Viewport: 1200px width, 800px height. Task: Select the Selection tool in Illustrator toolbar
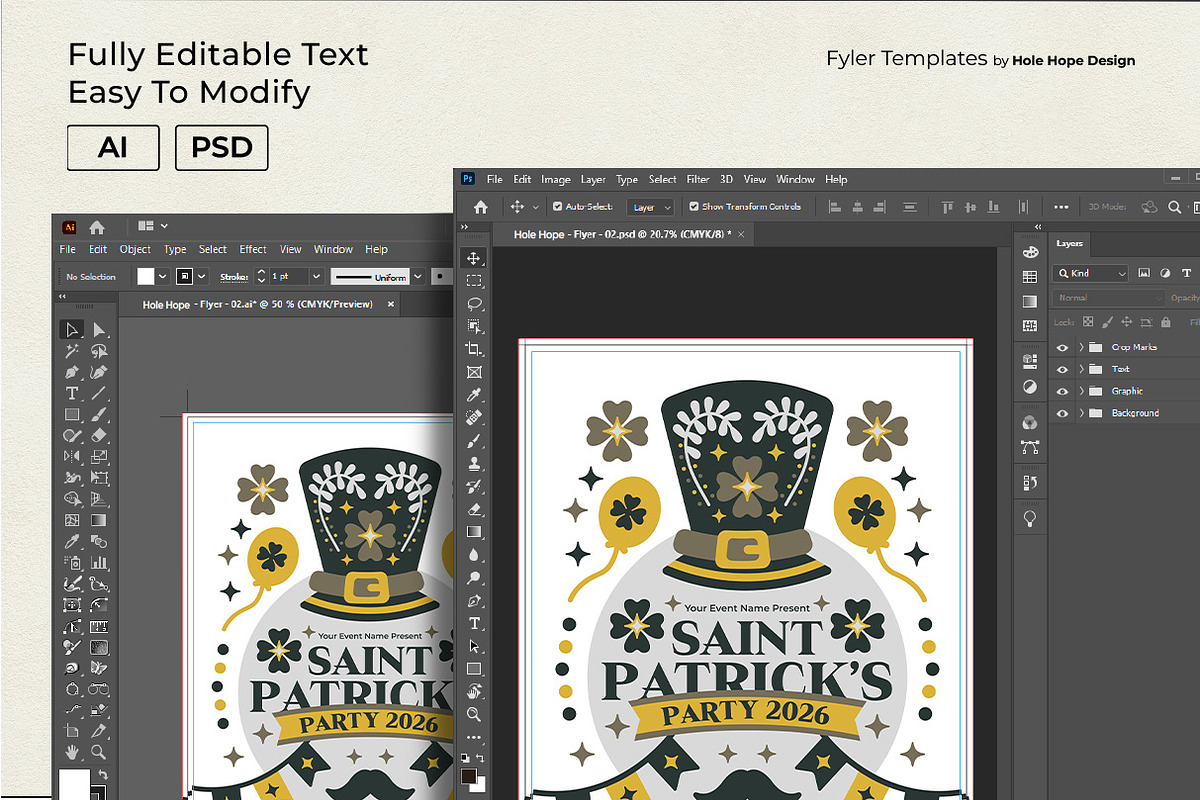72,330
